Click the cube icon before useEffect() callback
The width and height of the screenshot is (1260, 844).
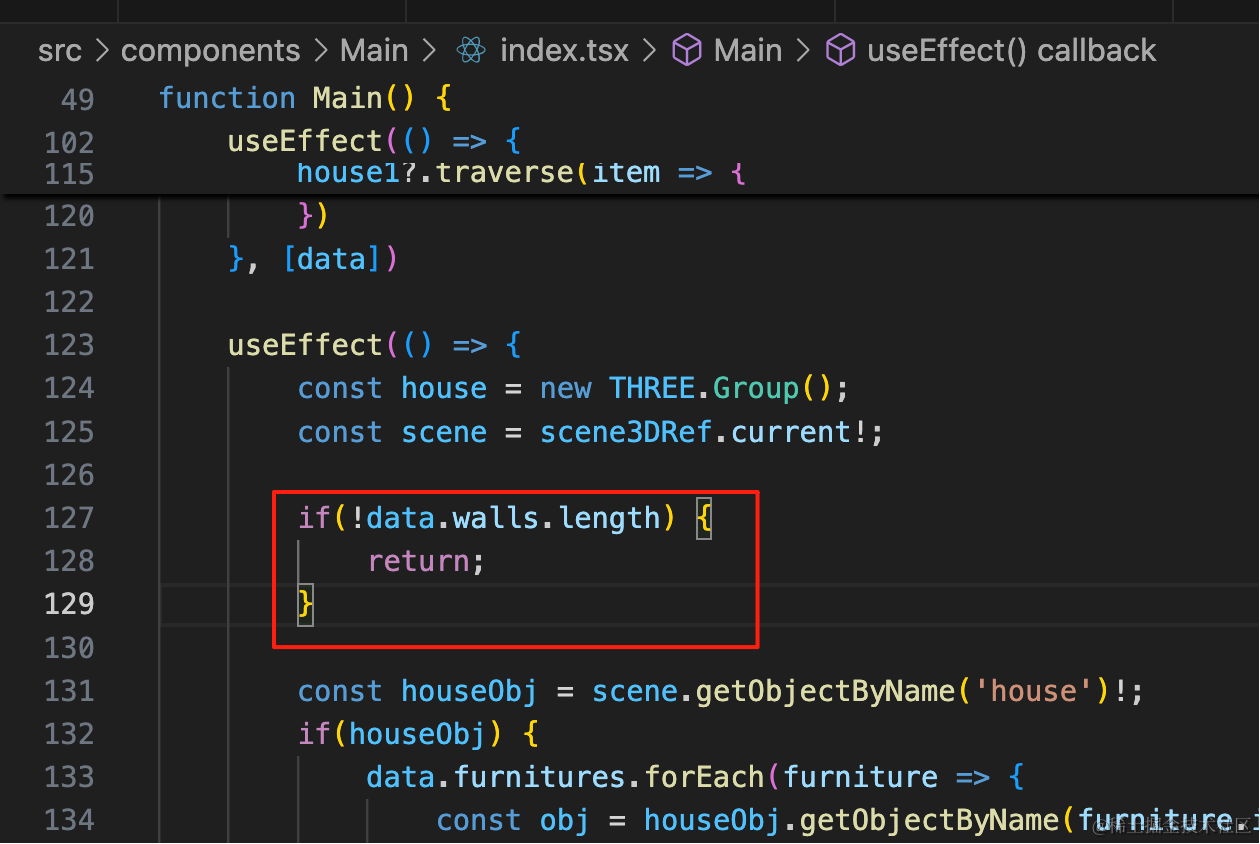[x=842, y=50]
